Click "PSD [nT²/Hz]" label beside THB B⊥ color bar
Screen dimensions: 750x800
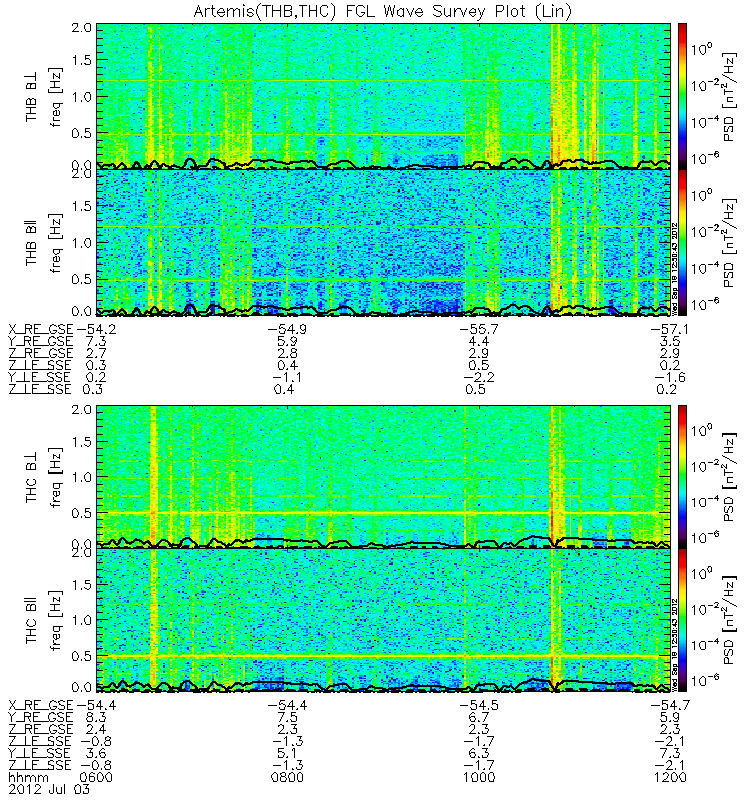[730, 97]
